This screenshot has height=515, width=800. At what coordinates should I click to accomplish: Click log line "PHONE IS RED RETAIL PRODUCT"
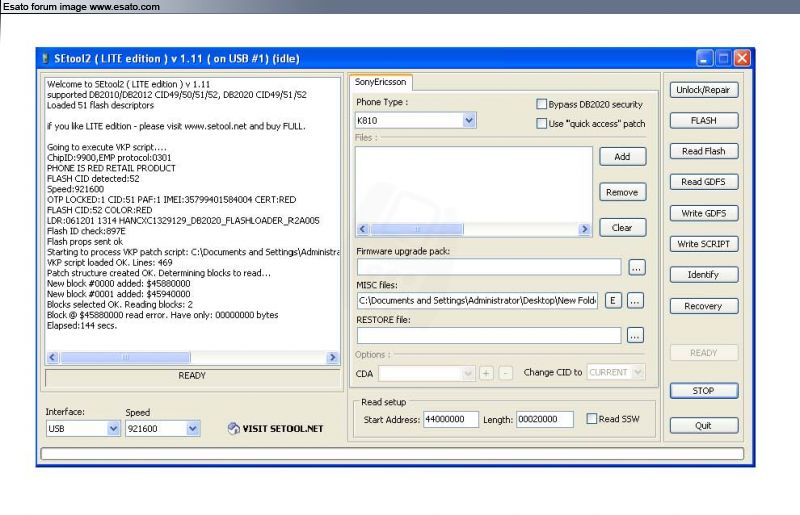[111, 168]
